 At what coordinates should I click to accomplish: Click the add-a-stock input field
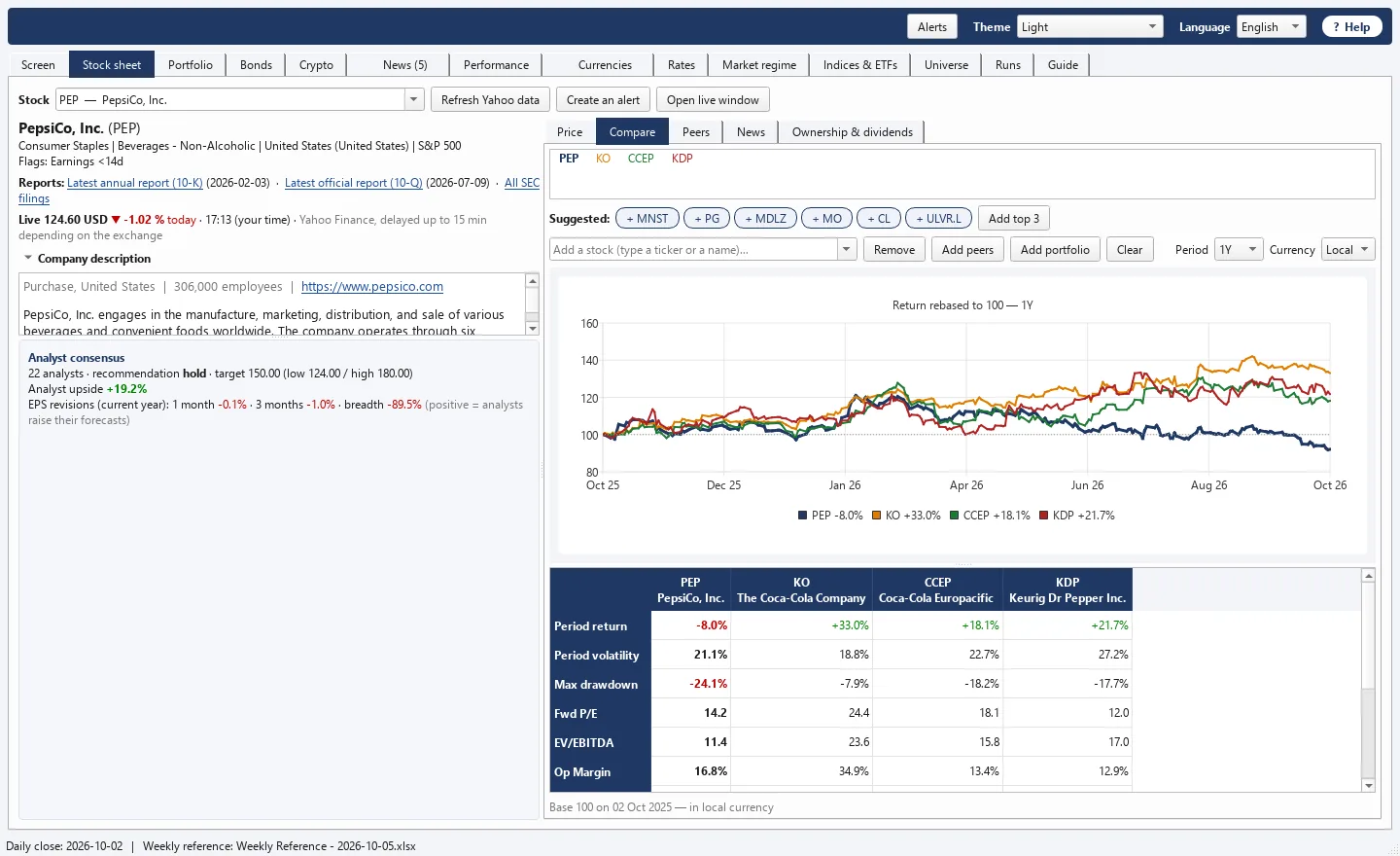694,250
